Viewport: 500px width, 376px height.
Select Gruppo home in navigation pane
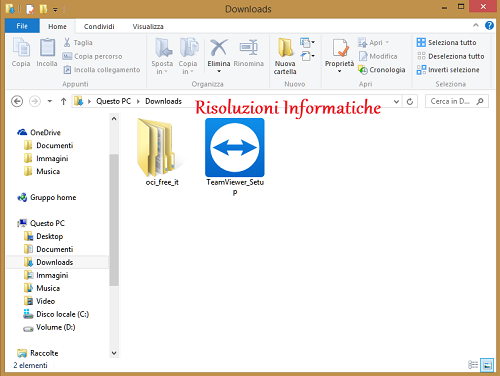(47, 197)
